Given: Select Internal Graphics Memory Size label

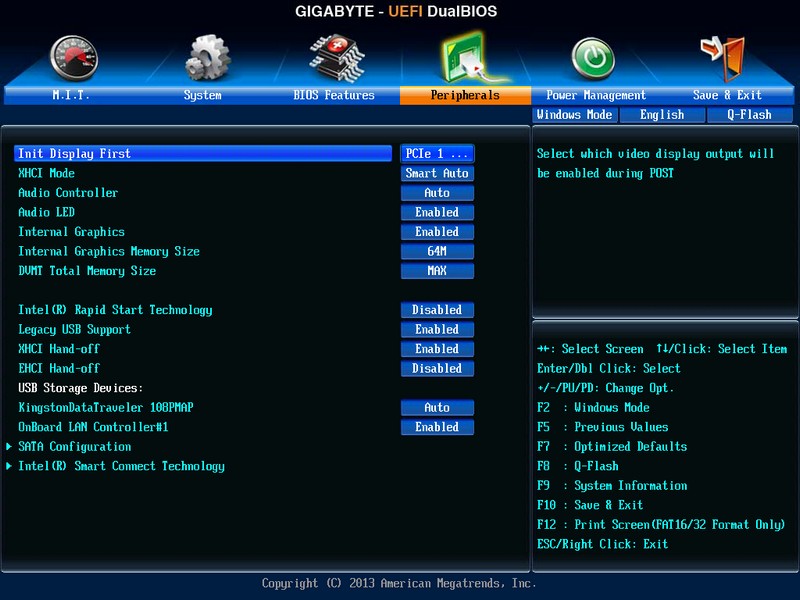Looking at the screenshot, I should click(109, 252).
